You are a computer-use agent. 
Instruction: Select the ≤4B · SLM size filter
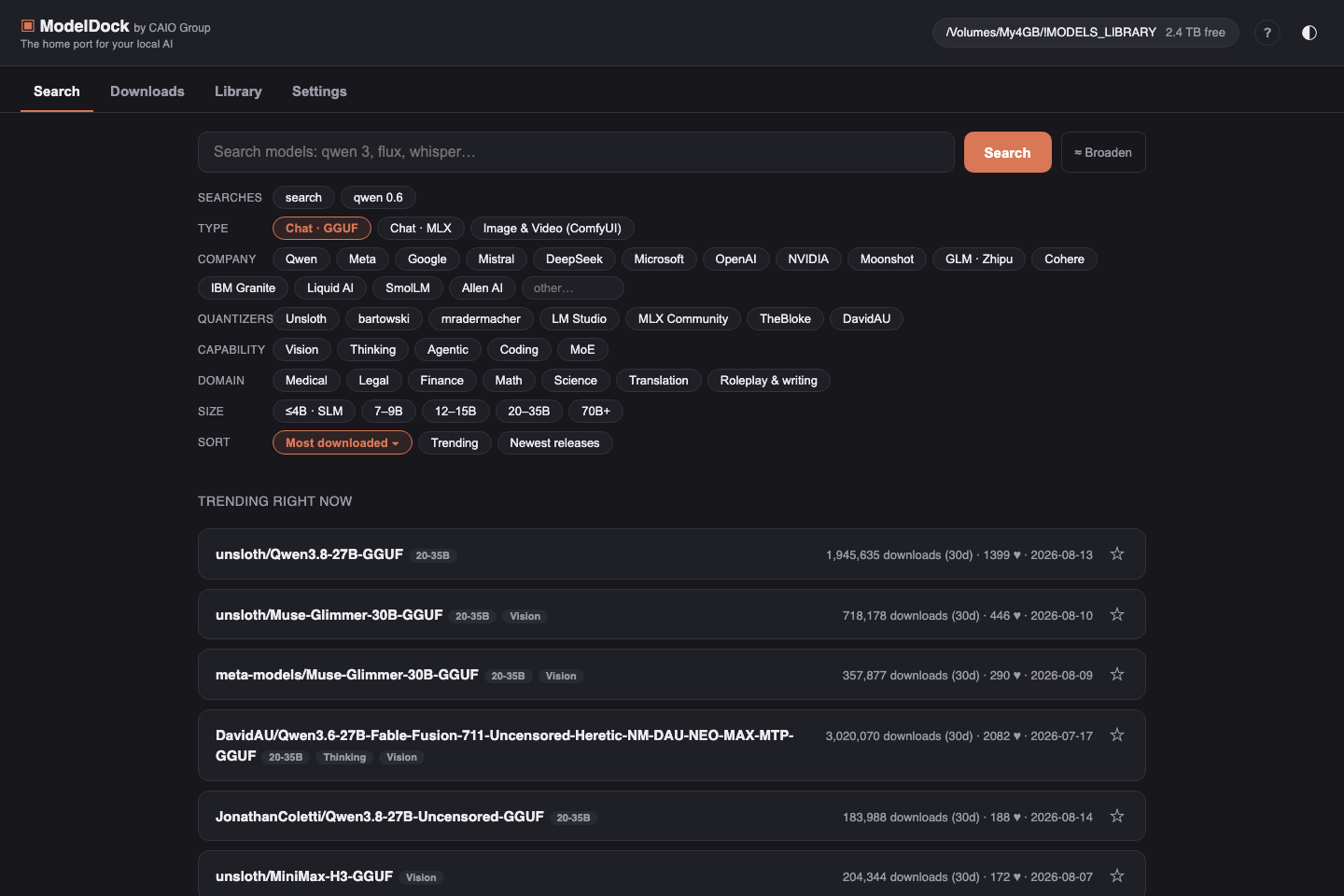pos(314,412)
